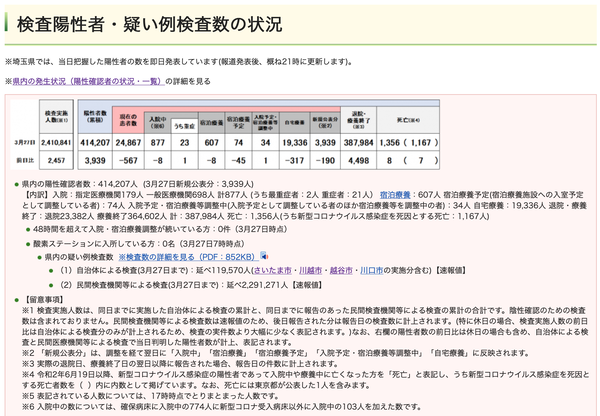Click the 23 severe cases cell
Screen dimensions: 600x416
pos(184,142)
